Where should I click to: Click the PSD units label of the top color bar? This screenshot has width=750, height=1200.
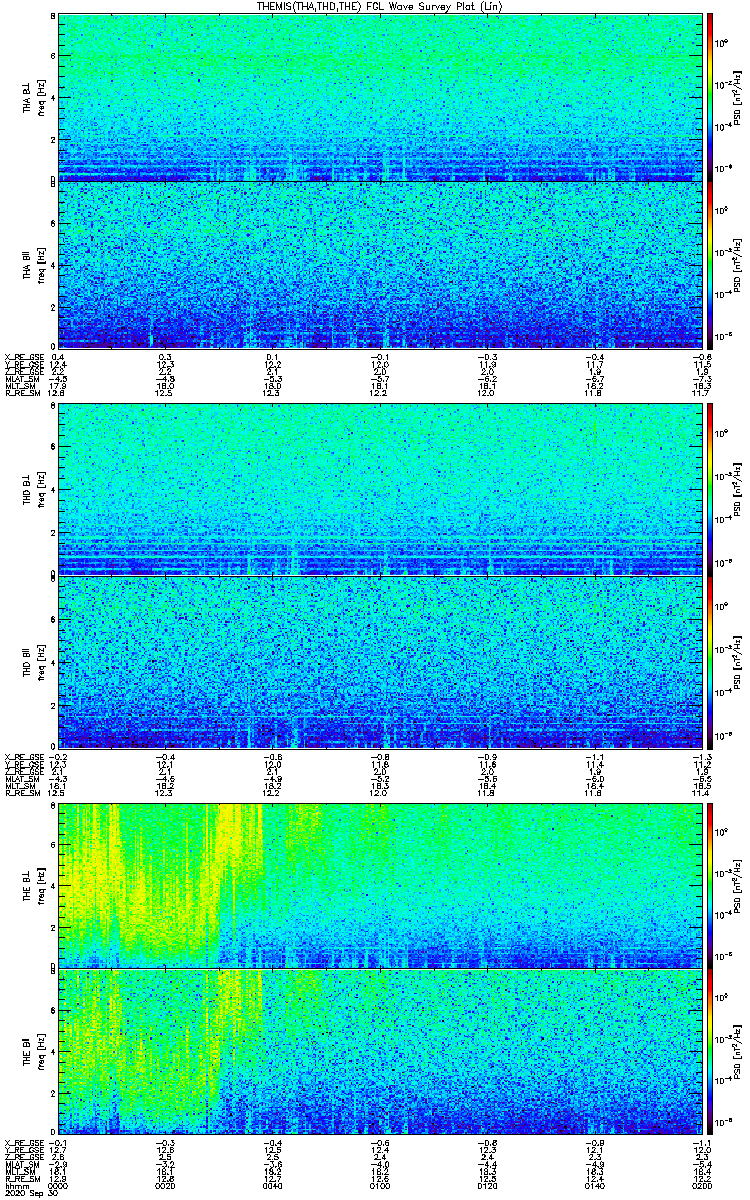(738, 97)
